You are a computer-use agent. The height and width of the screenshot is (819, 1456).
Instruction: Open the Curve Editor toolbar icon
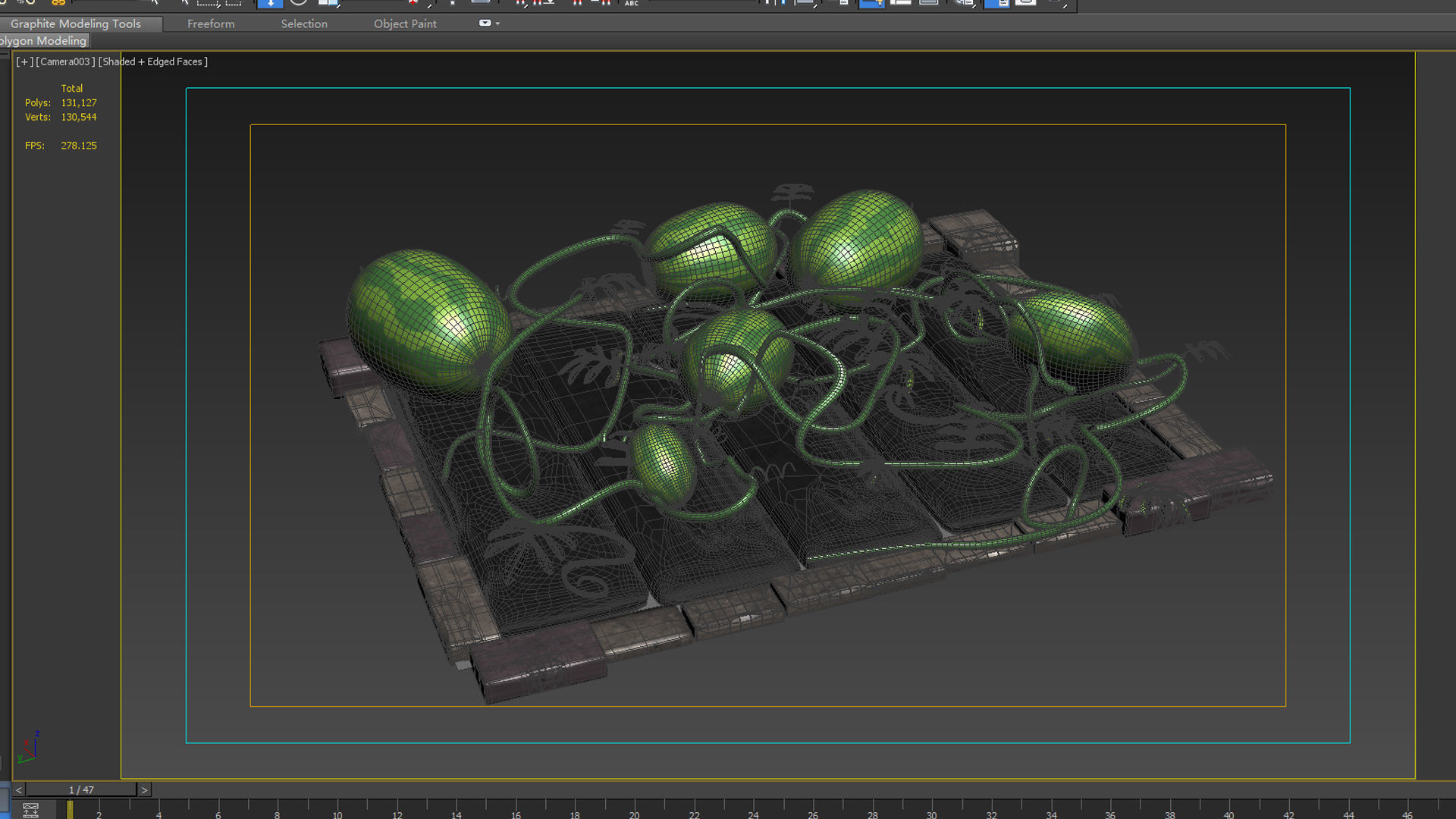coord(900,3)
